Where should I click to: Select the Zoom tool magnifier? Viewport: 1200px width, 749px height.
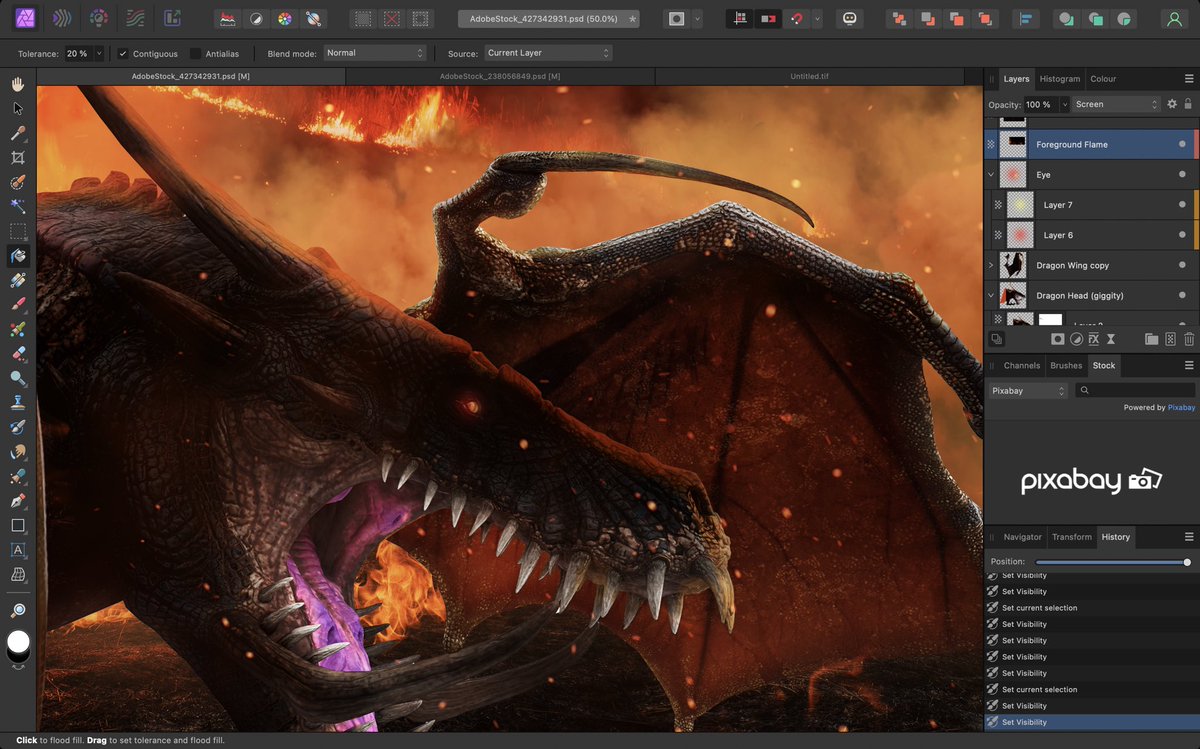point(17,609)
